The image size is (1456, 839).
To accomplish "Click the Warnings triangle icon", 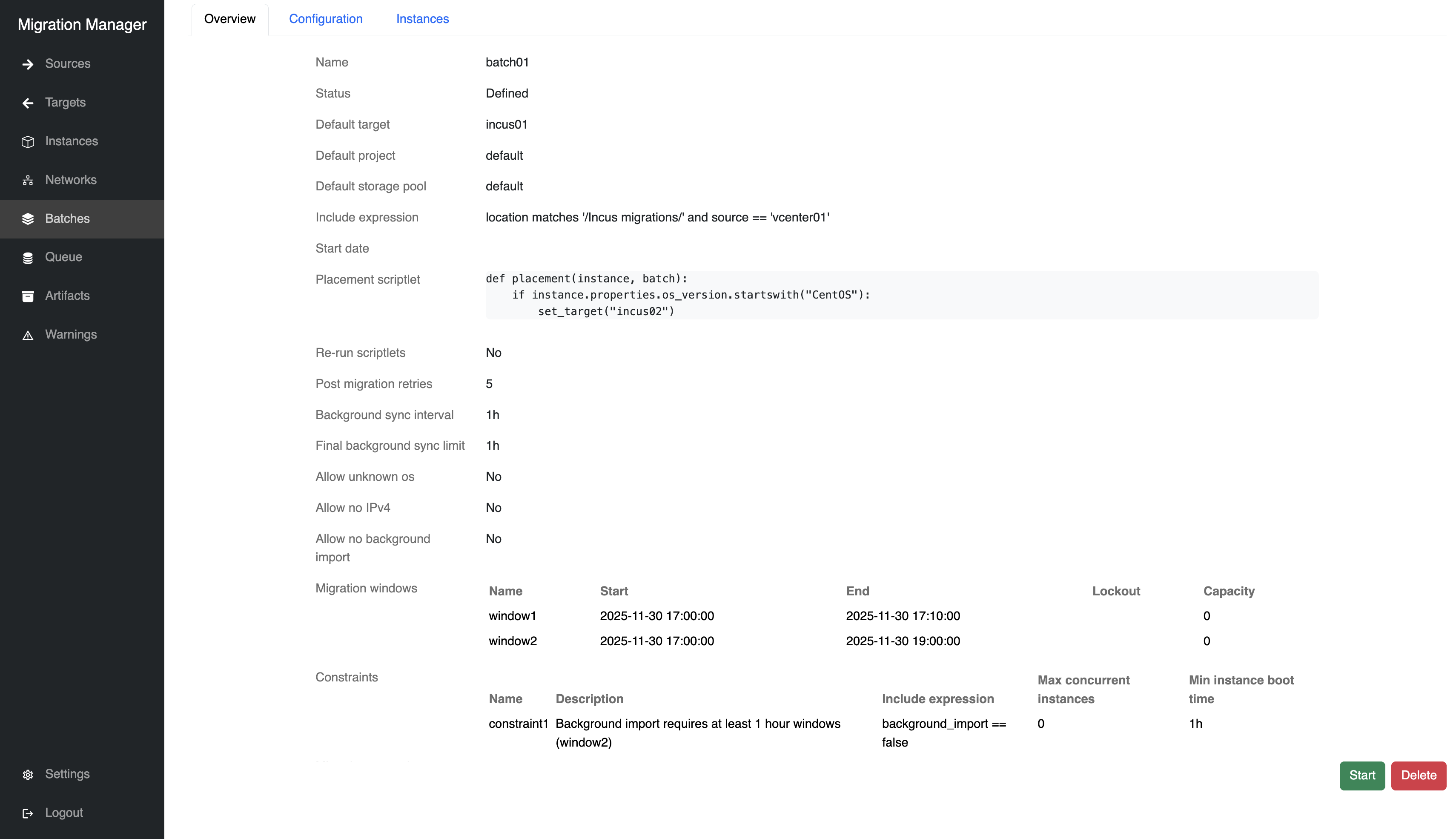I will click(x=28, y=335).
